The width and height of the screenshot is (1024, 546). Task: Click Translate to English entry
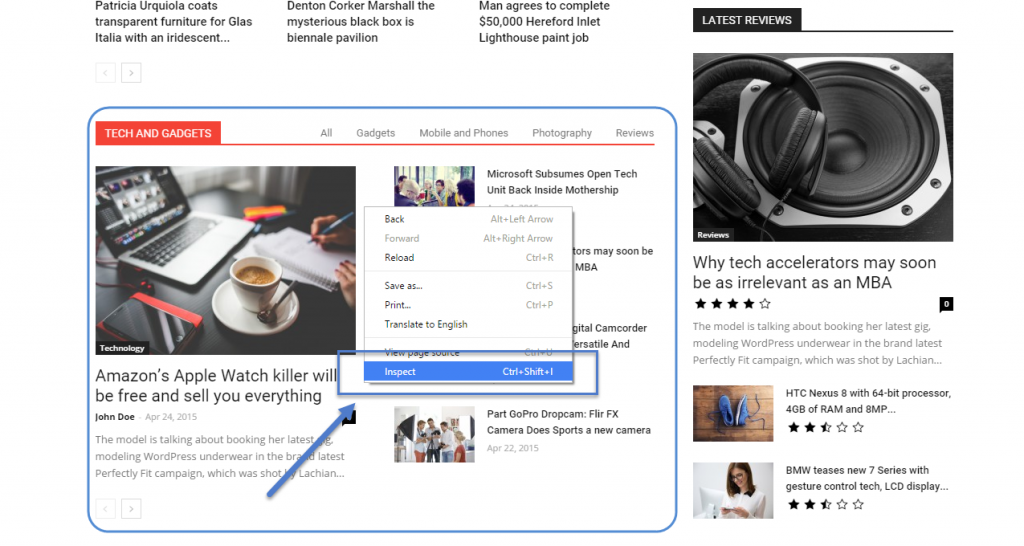coord(468,324)
